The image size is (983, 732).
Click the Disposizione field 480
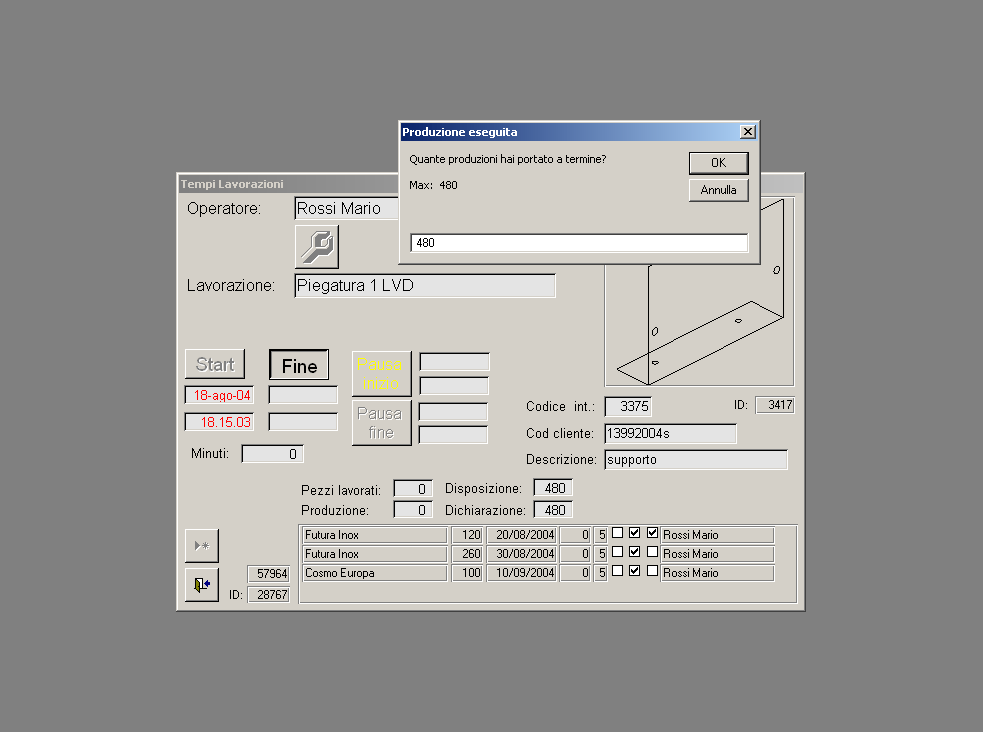tap(553, 488)
